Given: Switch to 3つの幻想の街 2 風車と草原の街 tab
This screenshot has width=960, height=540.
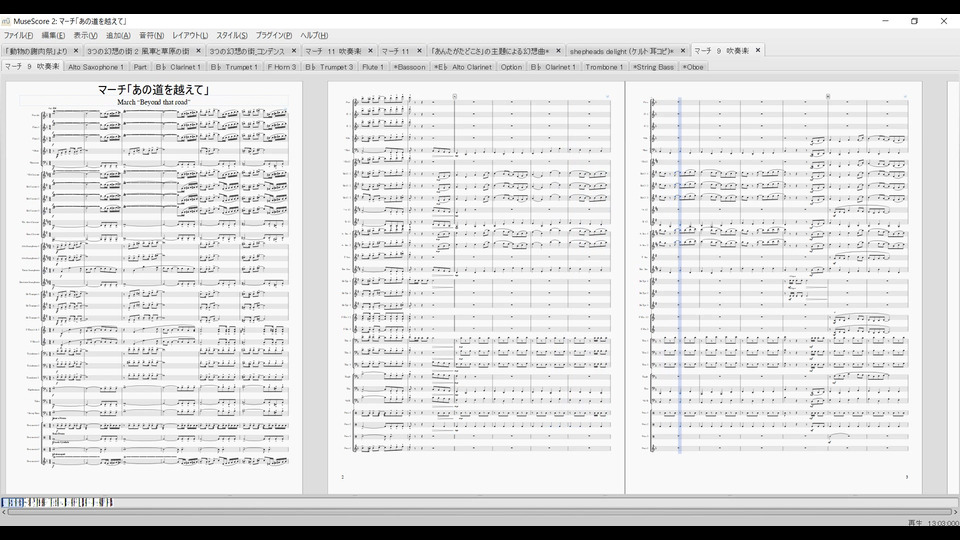Looking at the screenshot, I should [138, 51].
